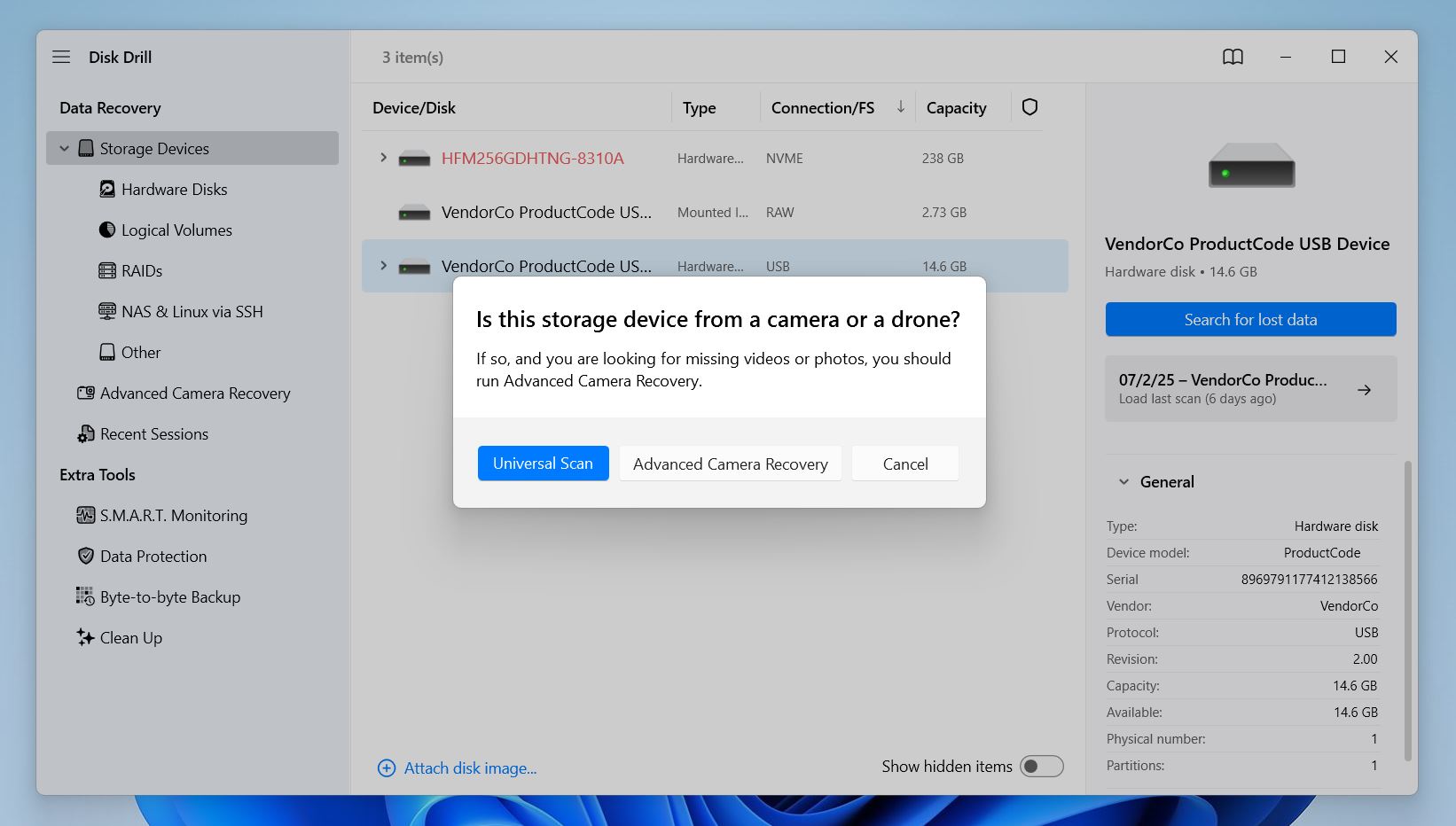Image resolution: width=1456 pixels, height=826 pixels.
Task: Toggle Show hidden items
Action: pyautogui.click(x=1042, y=766)
